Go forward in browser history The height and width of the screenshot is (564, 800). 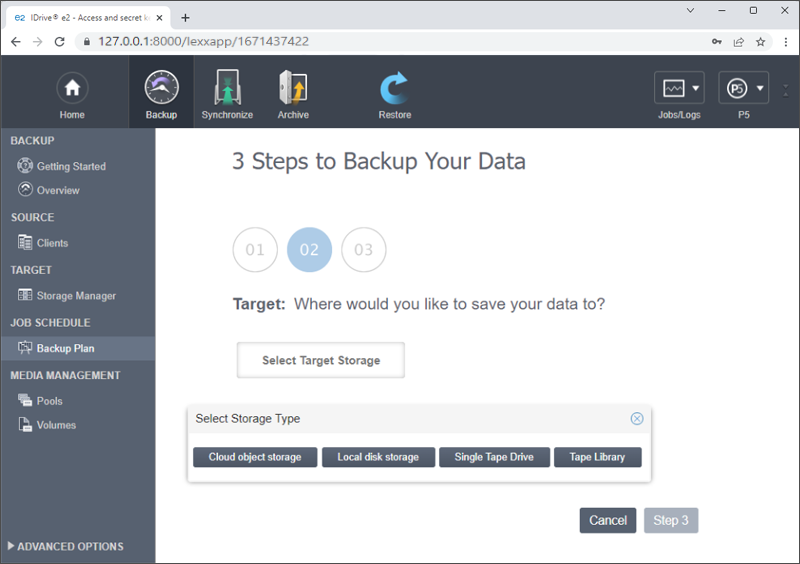click(38, 42)
